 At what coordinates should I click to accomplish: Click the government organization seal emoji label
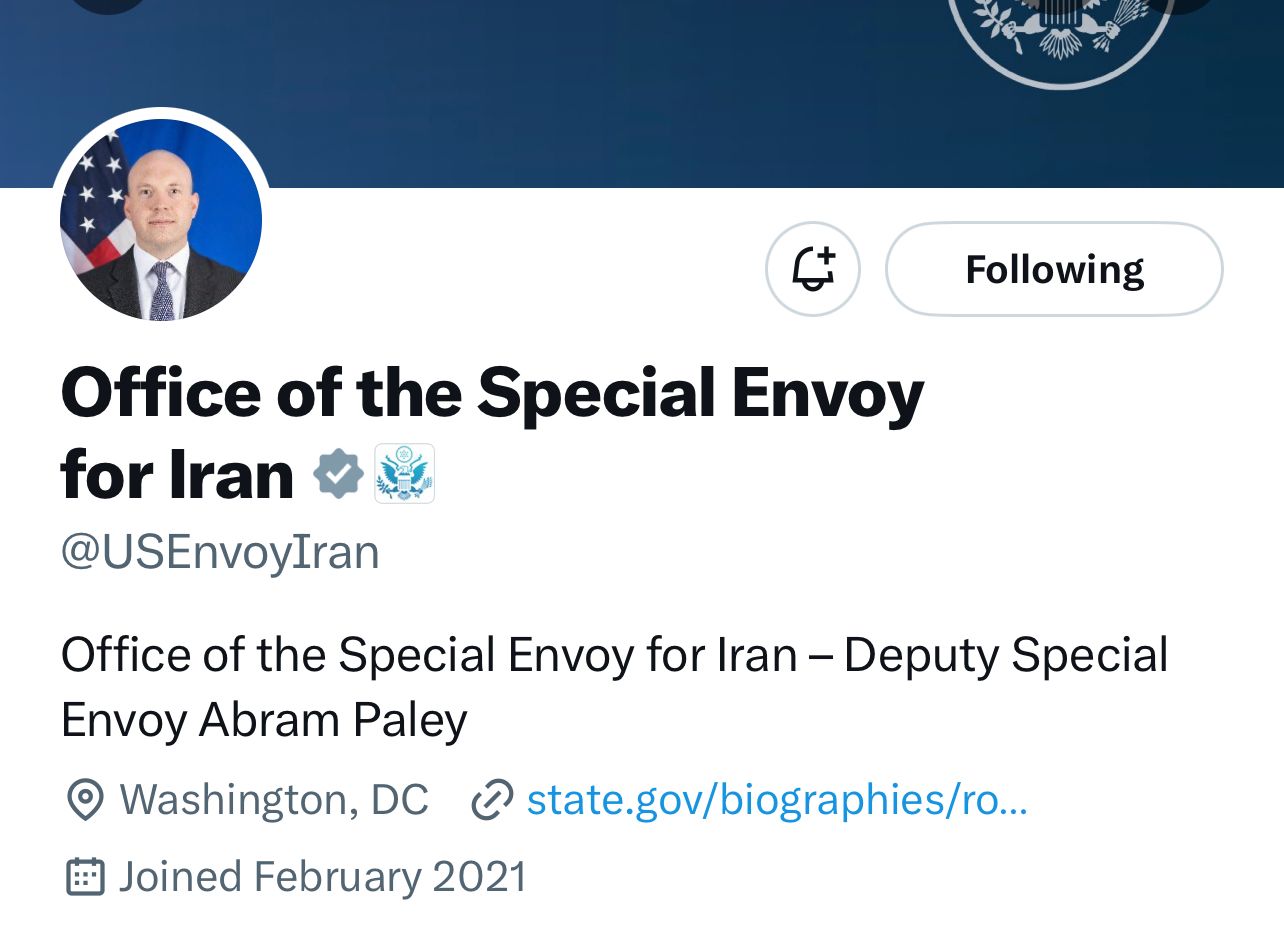(405, 474)
